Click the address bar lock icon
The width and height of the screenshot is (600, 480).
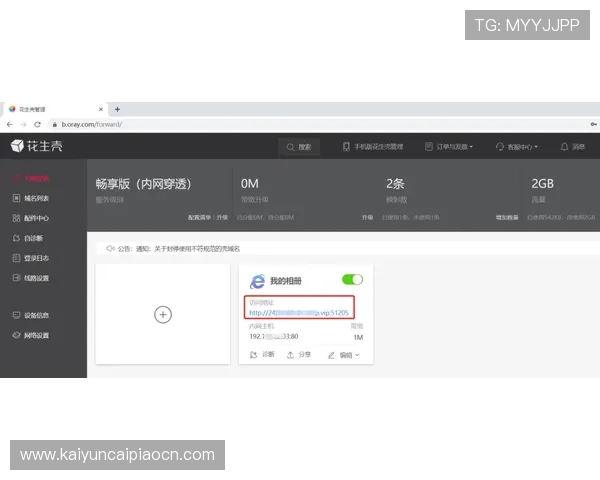pyautogui.click(x=55, y=124)
